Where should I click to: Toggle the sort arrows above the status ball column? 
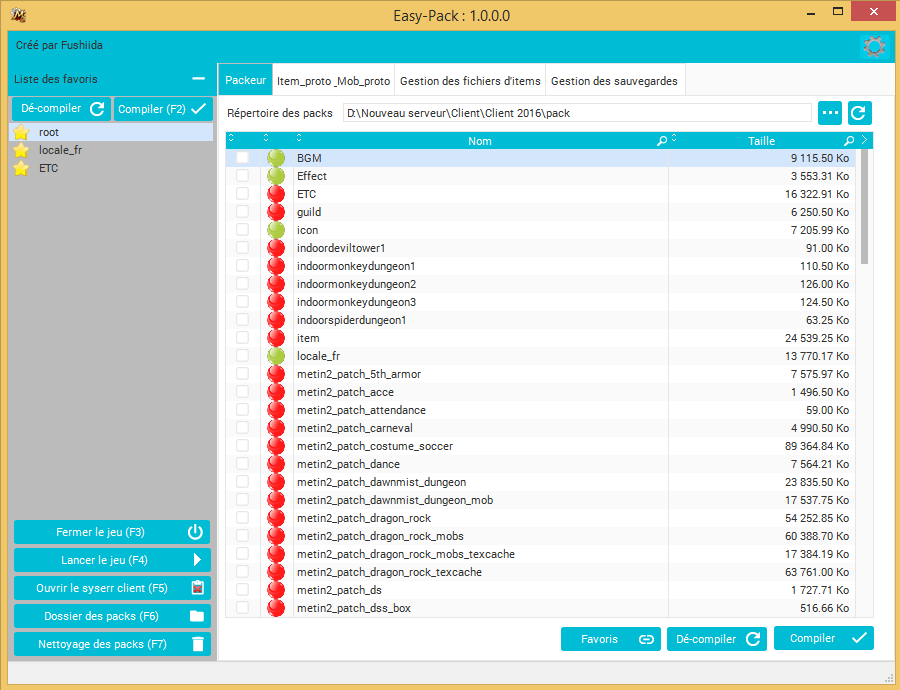point(266,138)
